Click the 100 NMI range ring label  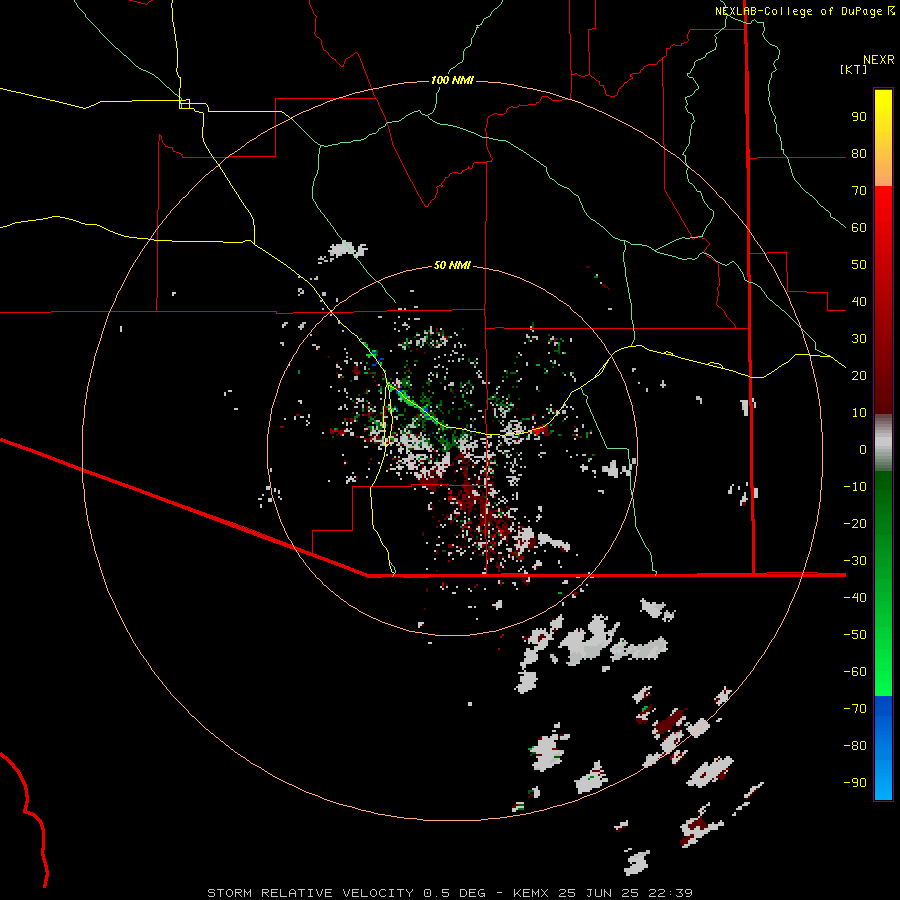(452, 80)
